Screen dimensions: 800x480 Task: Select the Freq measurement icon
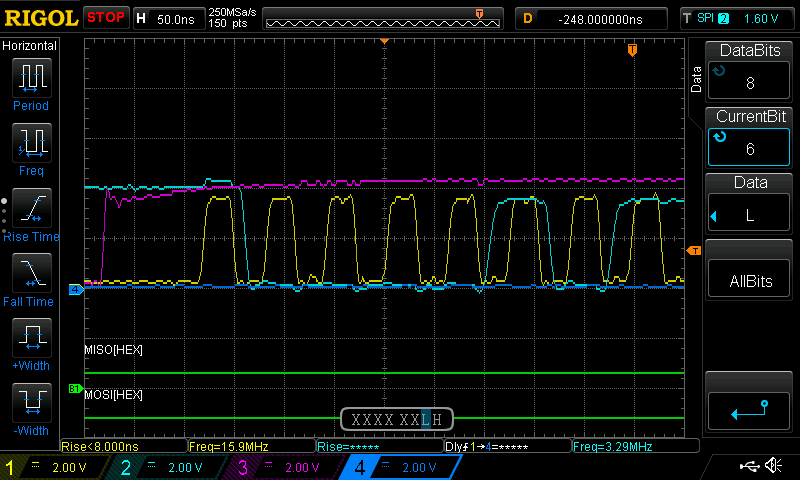tap(32, 142)
